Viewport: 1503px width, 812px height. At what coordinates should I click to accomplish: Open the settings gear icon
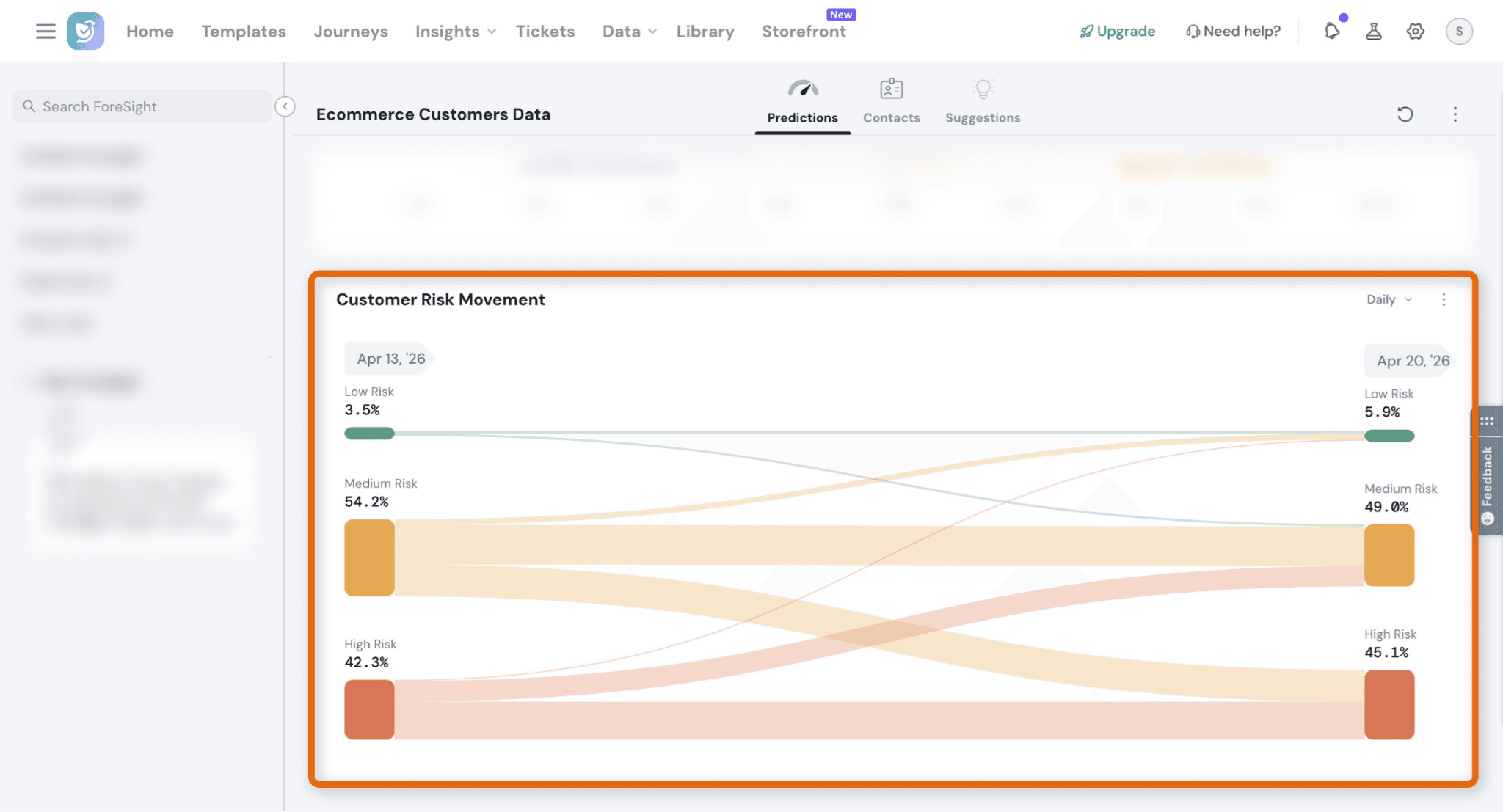pos(1416,31)
